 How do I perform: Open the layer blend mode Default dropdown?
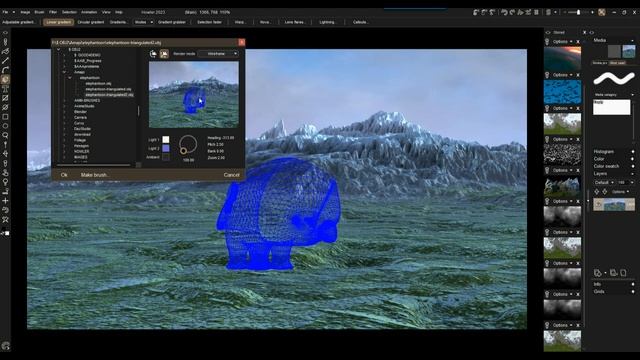coord(604,182)
